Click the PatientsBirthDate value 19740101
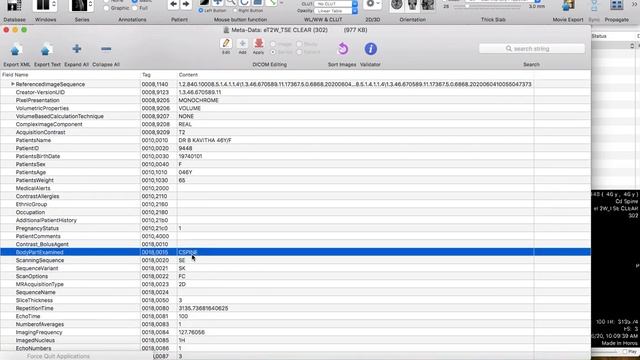 [x=190, y=156]
